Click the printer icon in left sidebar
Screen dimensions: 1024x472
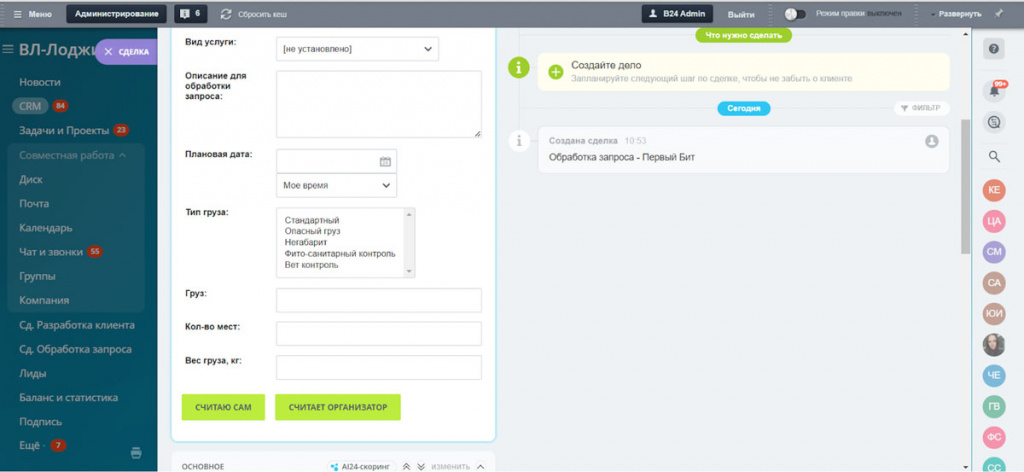click(x=136, y=453)
